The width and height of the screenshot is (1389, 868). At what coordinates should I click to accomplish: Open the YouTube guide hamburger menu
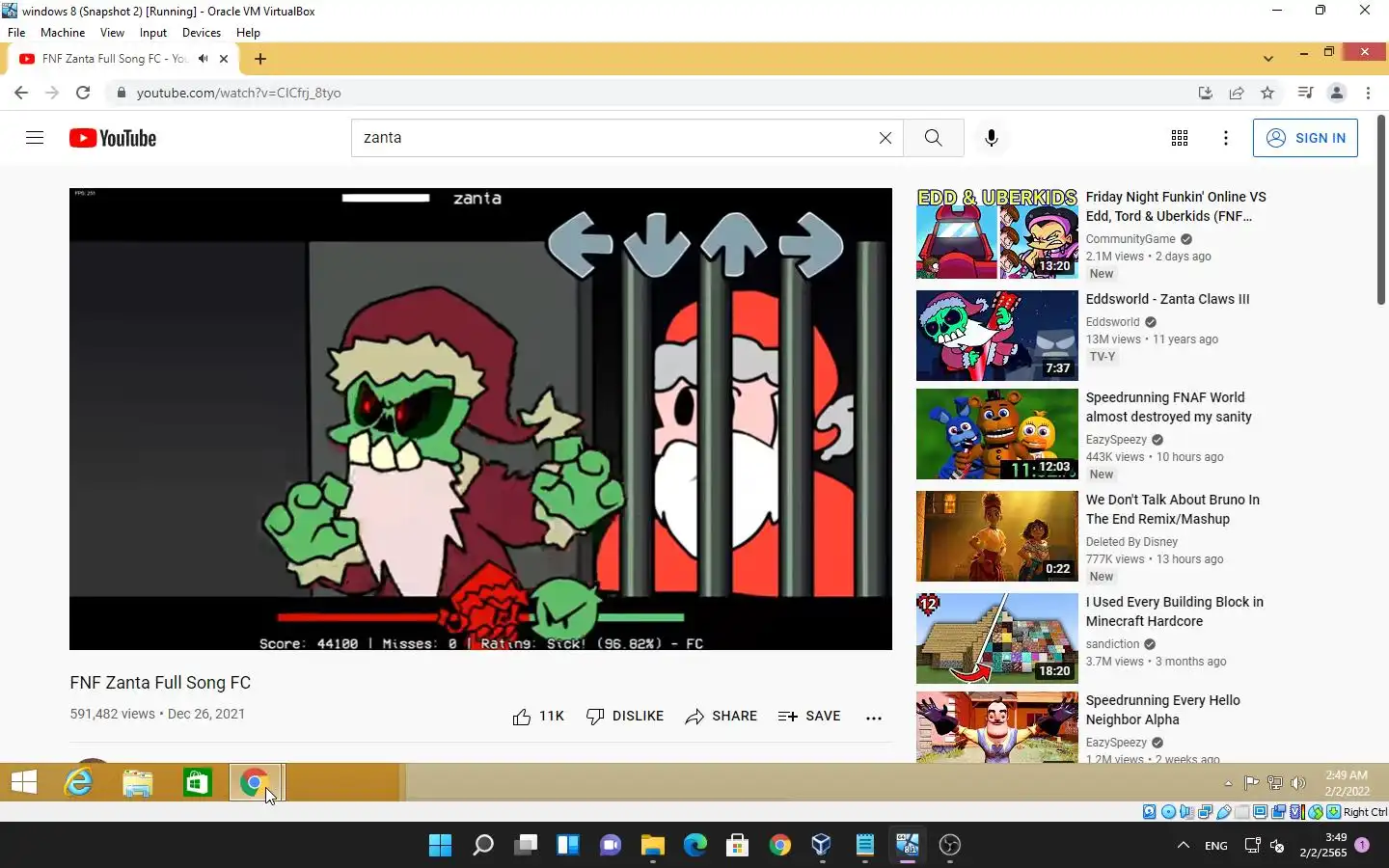(x=35, y=138)
